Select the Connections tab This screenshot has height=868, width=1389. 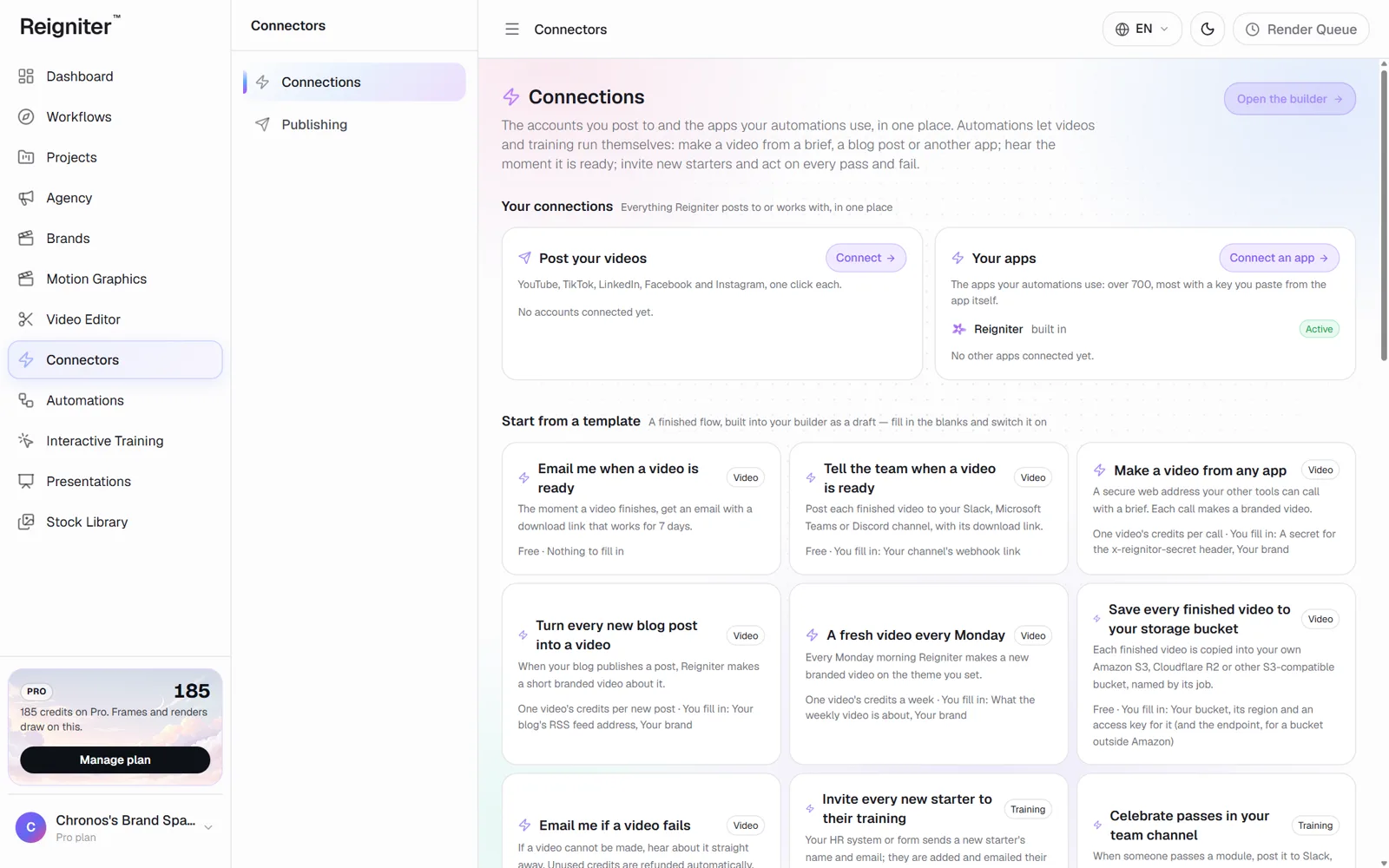point(354,82)
